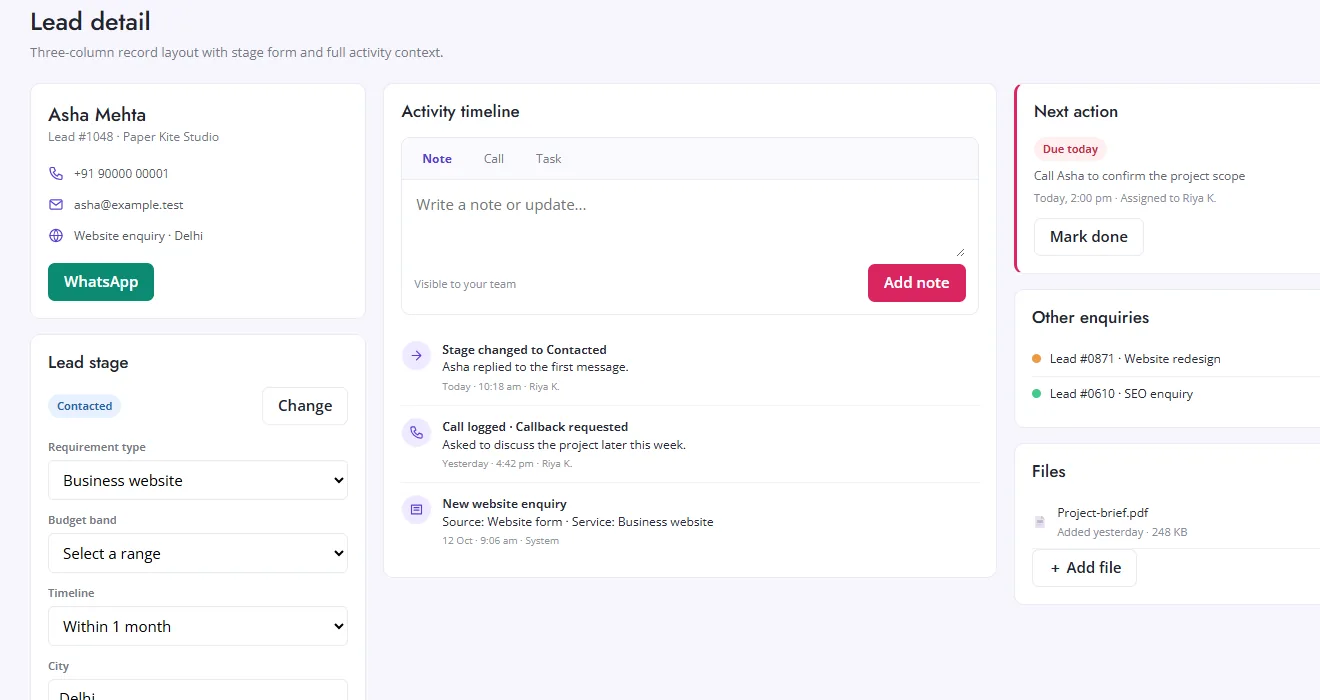Click Added yesterday · 248 KB text
The width and height of the screenshot is (1320, 700).
pos(1122,532)
